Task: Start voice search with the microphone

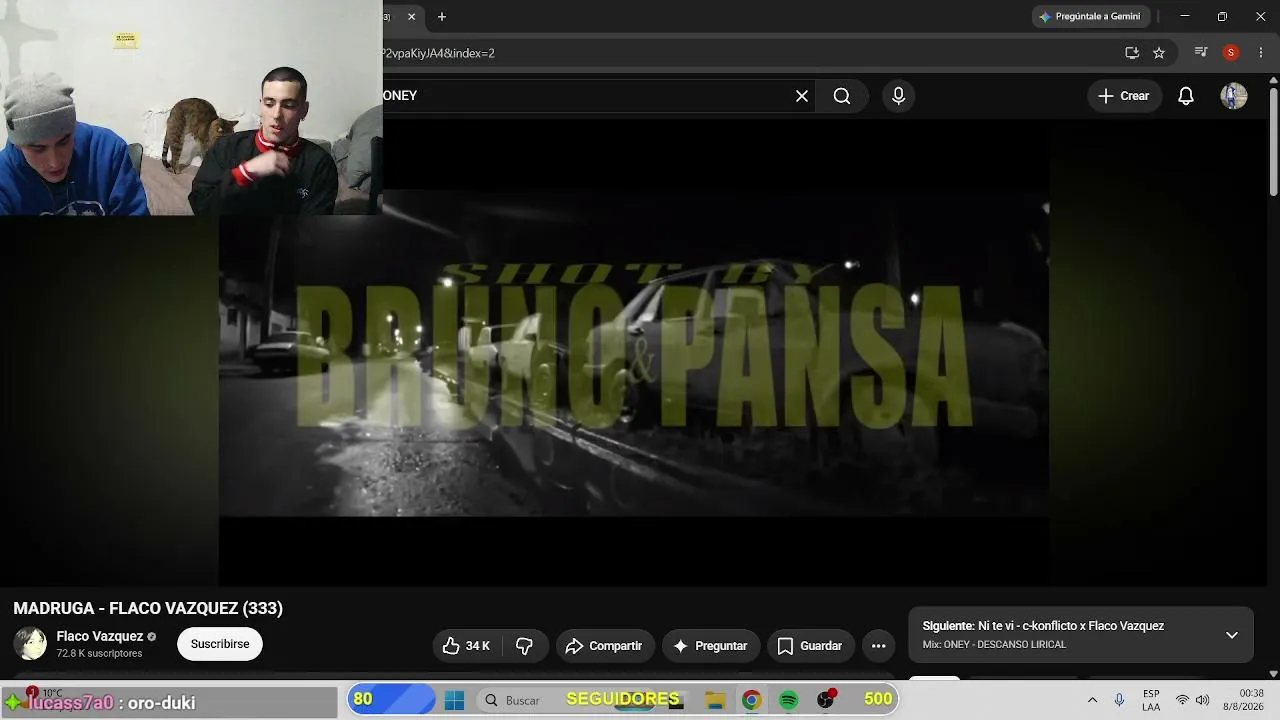Action: point(898,96)
